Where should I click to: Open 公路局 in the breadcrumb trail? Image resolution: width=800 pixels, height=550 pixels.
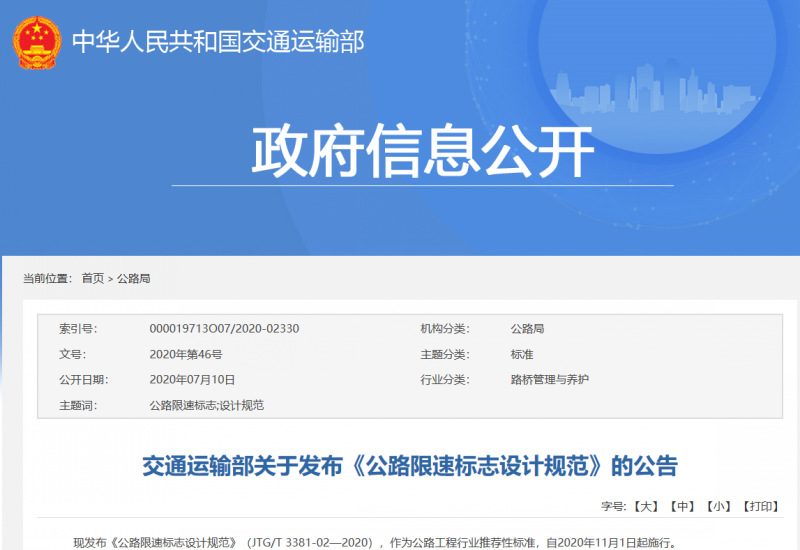pos(134,278)
